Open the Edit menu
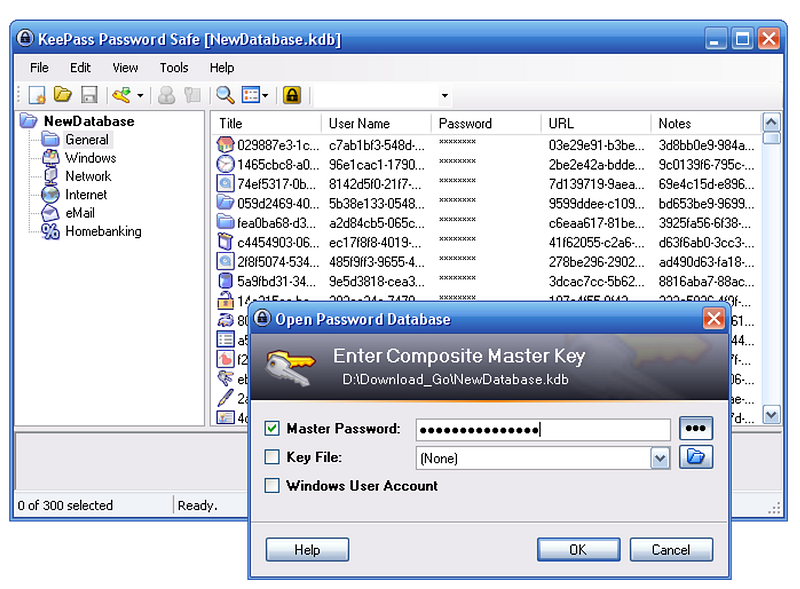Image resolution: width=800 pixels, height=589 pixels. click(80, 68)
